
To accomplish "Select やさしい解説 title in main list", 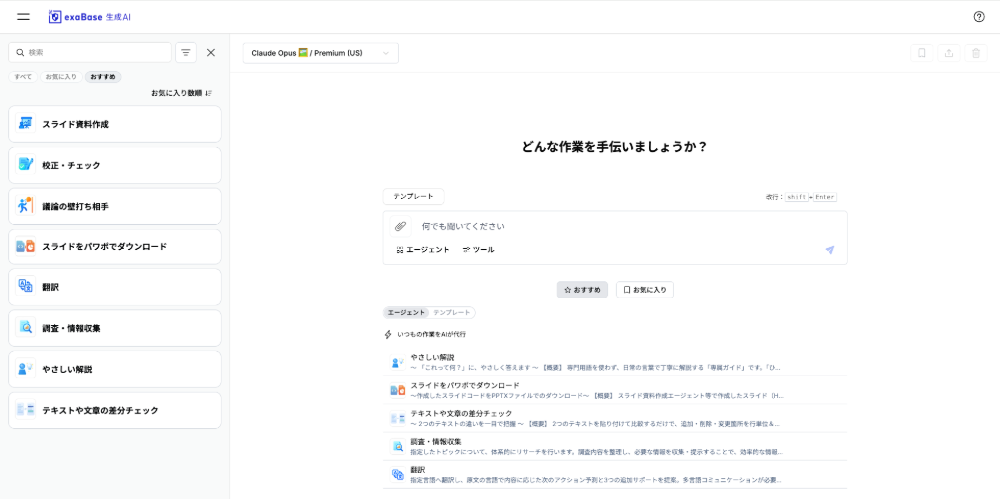I will coord(432,357).
